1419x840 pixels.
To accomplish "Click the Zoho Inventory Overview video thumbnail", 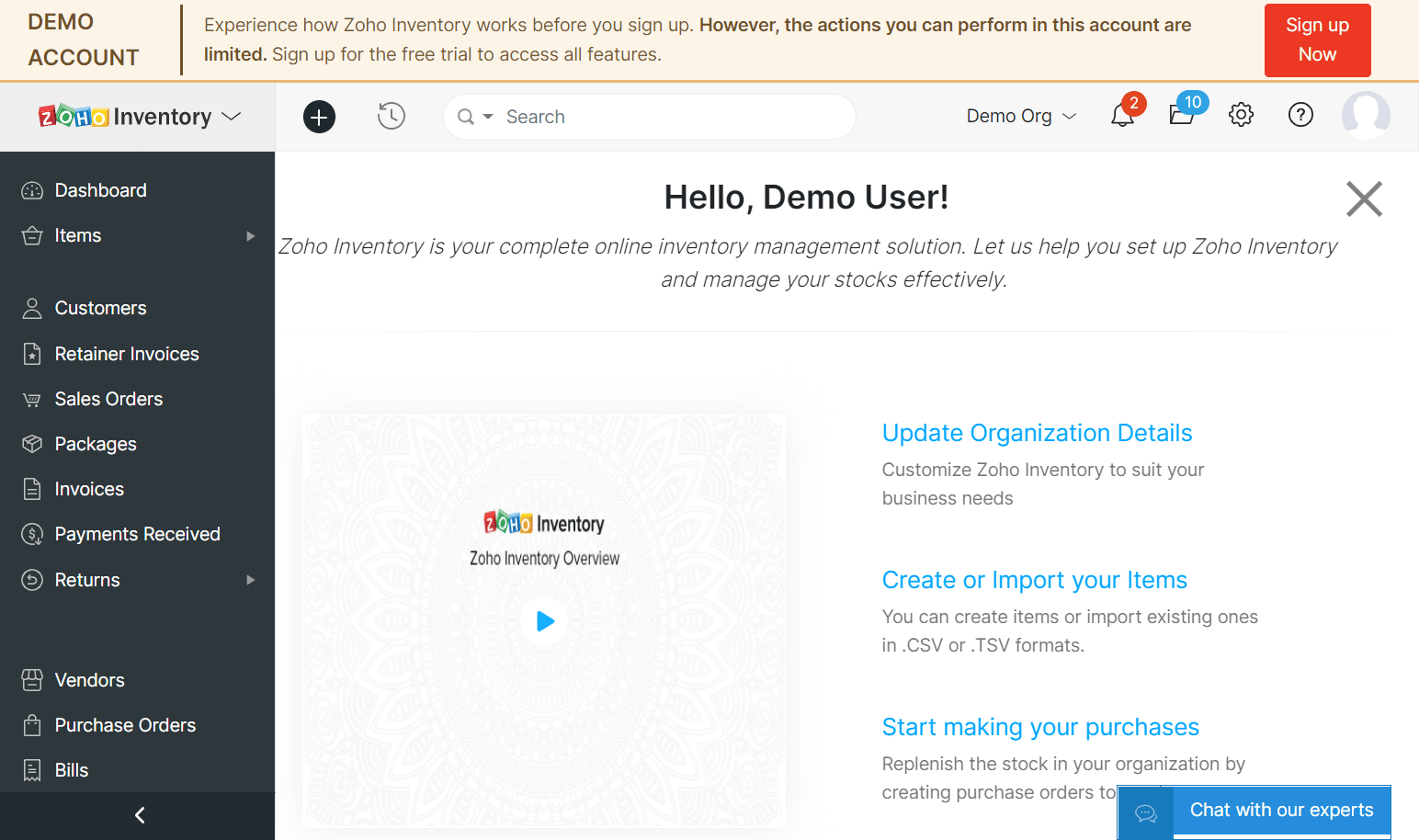I will [544, 620].
